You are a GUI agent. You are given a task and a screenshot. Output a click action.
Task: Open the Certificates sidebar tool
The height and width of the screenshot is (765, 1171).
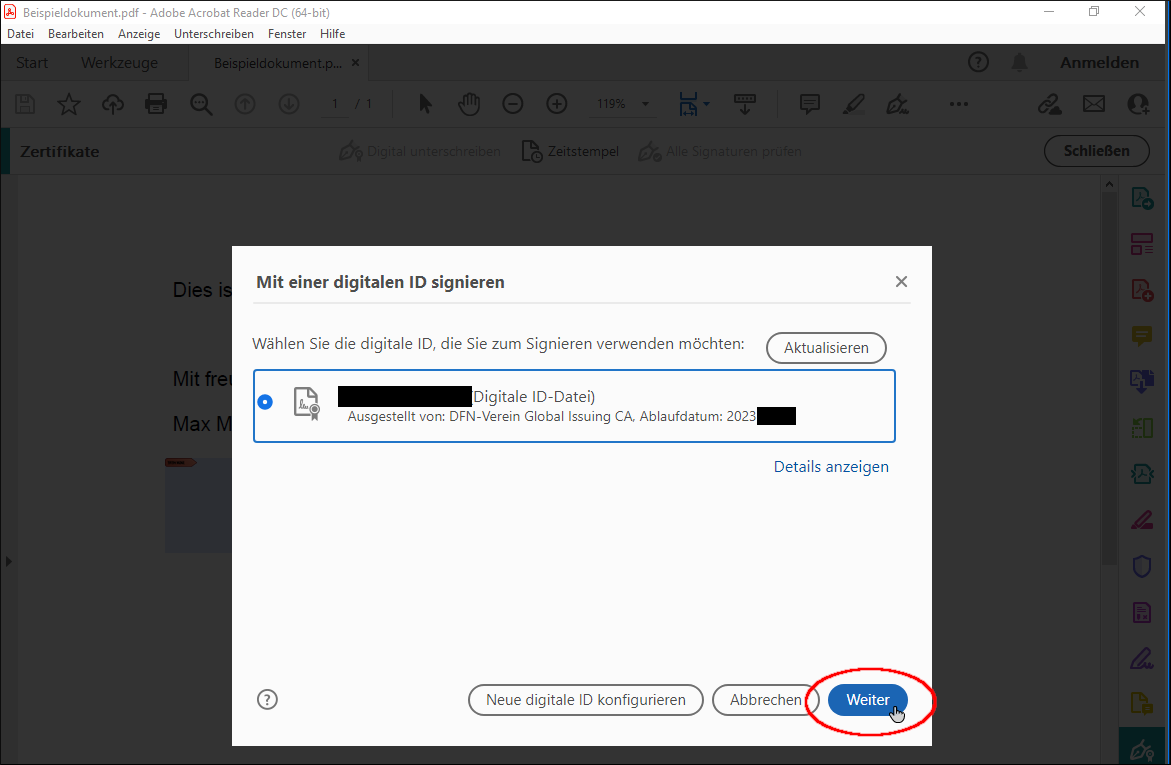[x=1142, y=749]
